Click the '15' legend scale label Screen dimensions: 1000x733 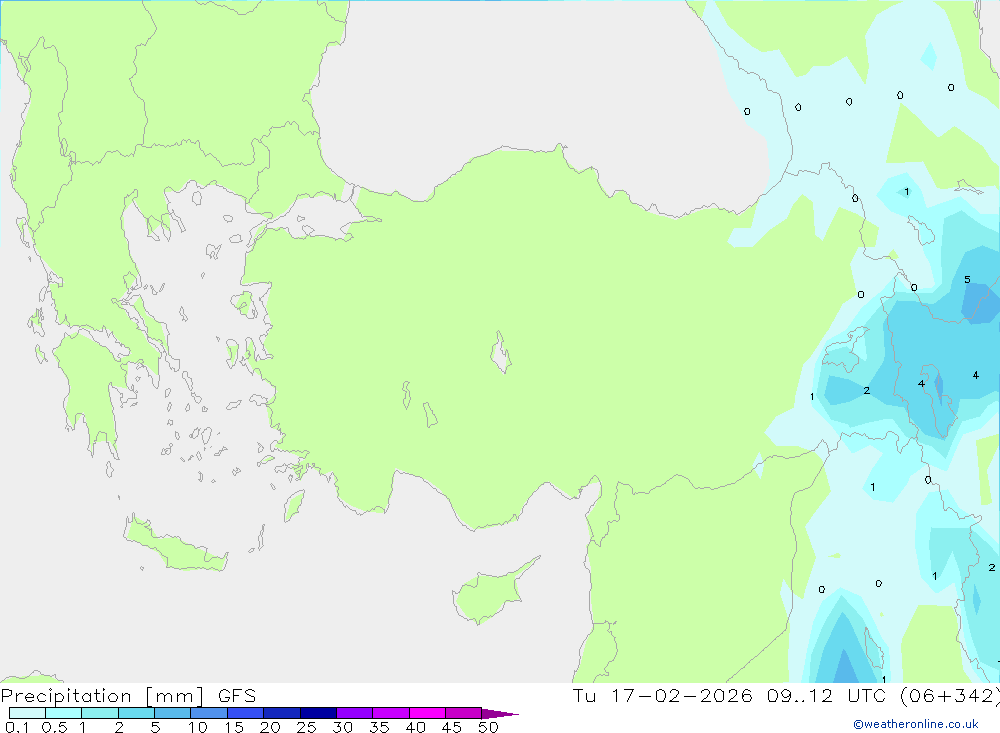(x=234, y=727)
